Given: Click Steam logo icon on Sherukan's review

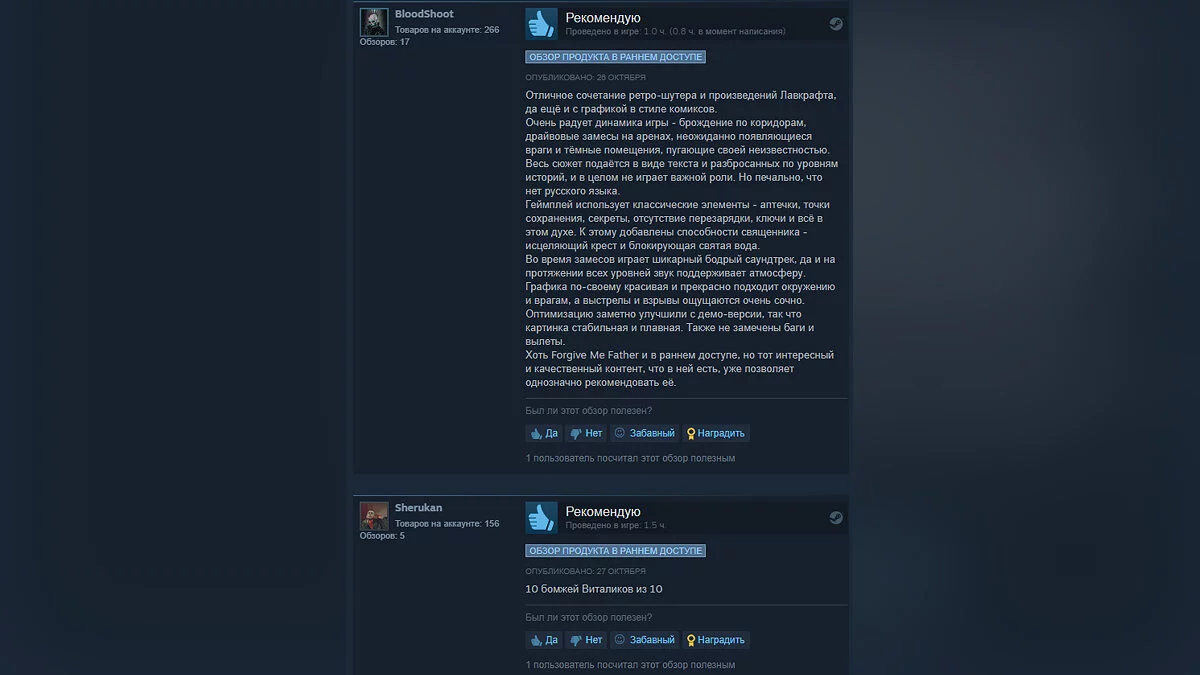Looking at the screenshot, I should pyautogui.click(x=836, y=518).
